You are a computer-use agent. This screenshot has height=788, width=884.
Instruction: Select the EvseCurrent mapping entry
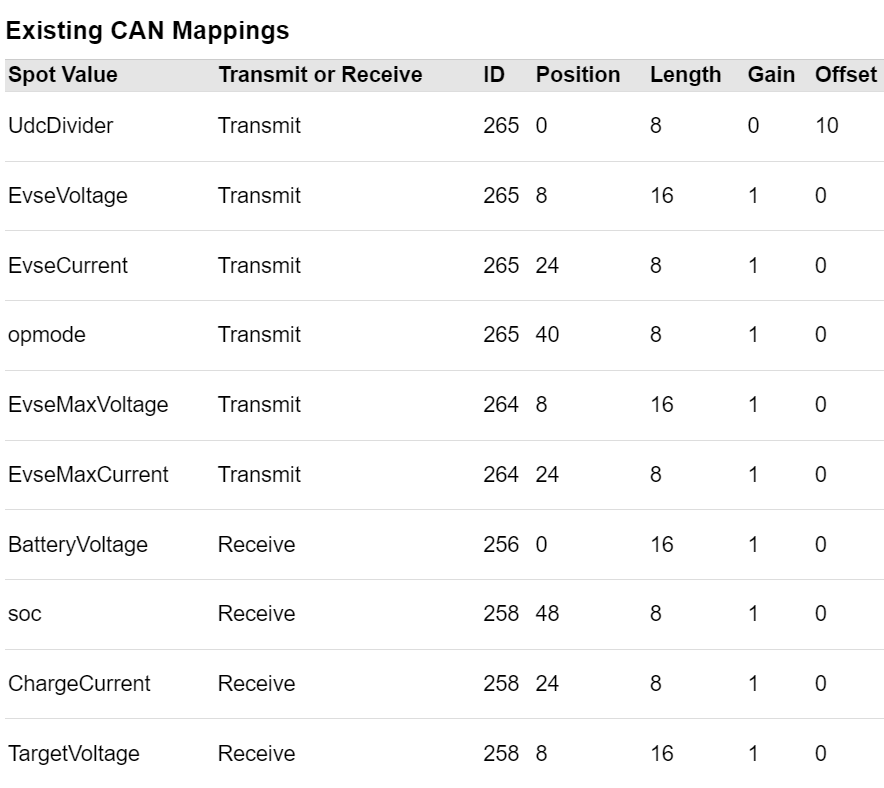[68, 266]
